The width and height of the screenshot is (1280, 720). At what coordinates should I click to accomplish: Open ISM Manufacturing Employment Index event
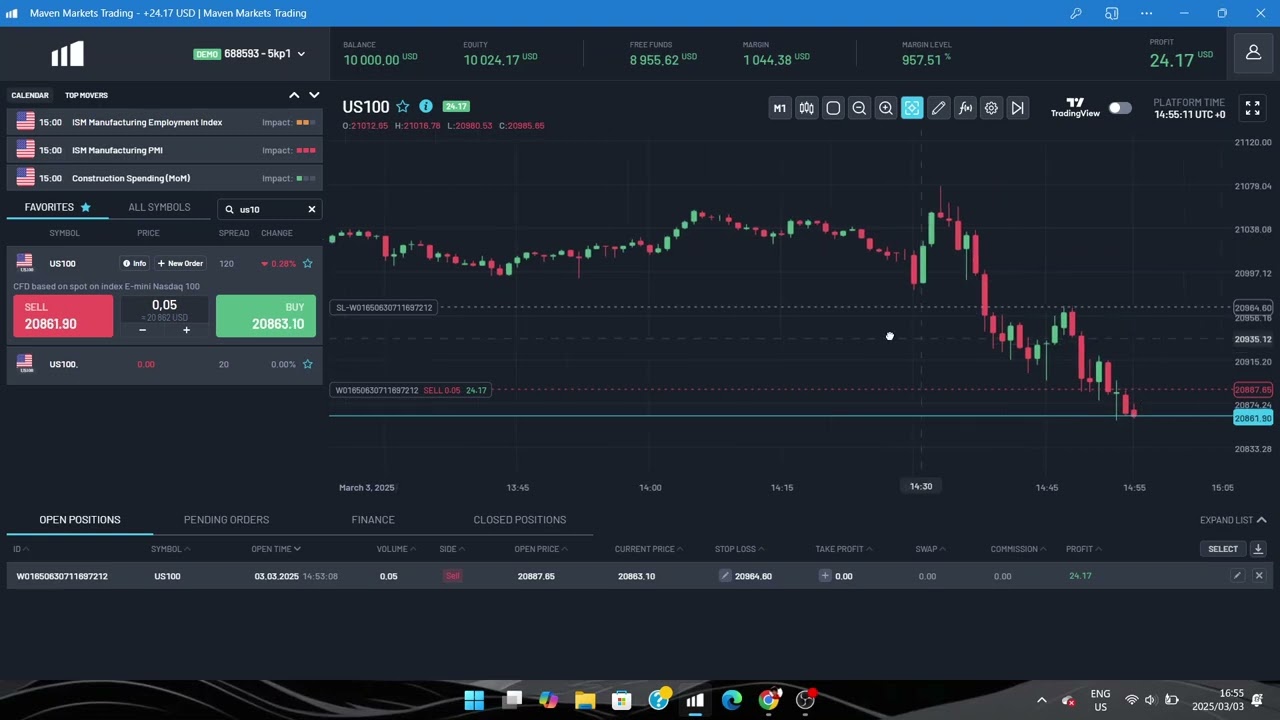[x=164, y=122]
